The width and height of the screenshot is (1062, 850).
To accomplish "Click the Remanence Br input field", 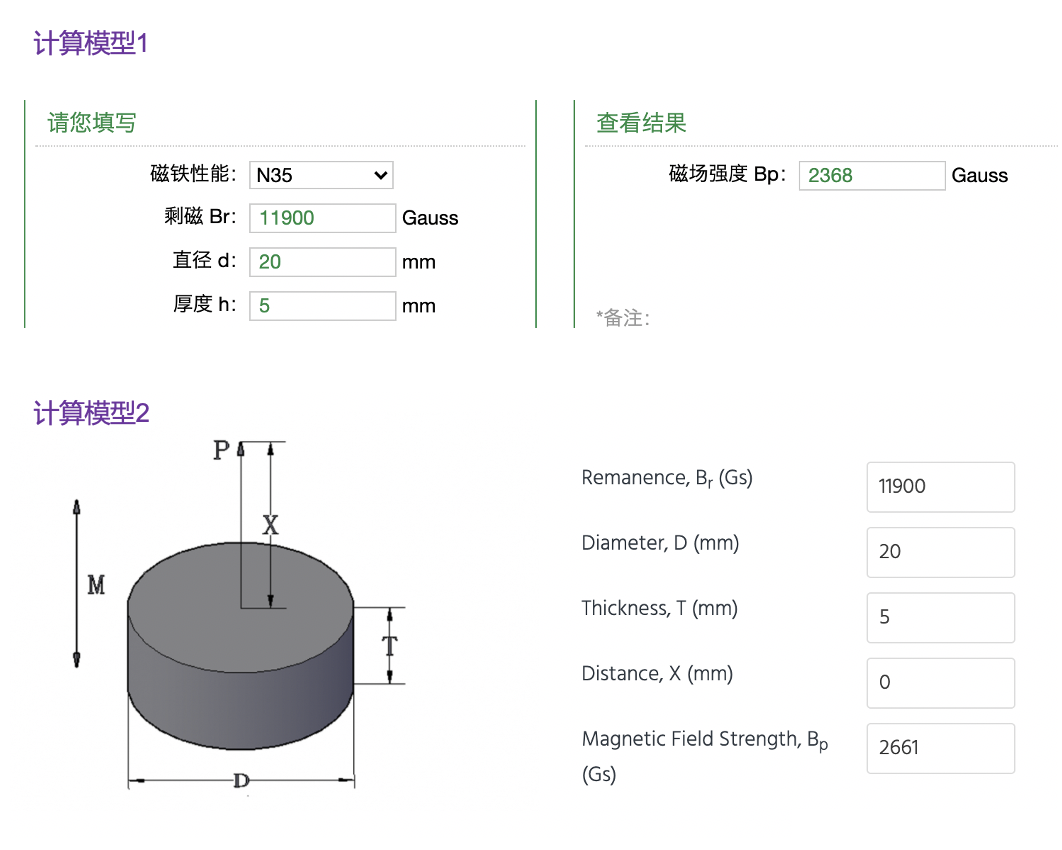I will (941, 487).
